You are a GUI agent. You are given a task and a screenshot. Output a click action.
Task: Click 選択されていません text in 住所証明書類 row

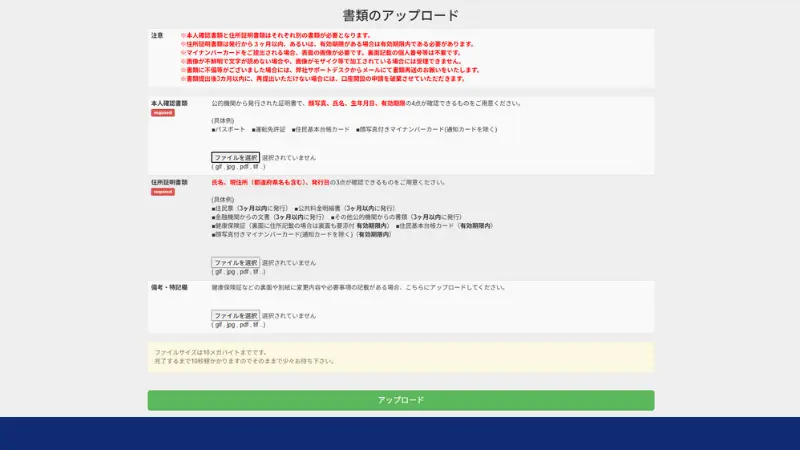click(289, 262)
